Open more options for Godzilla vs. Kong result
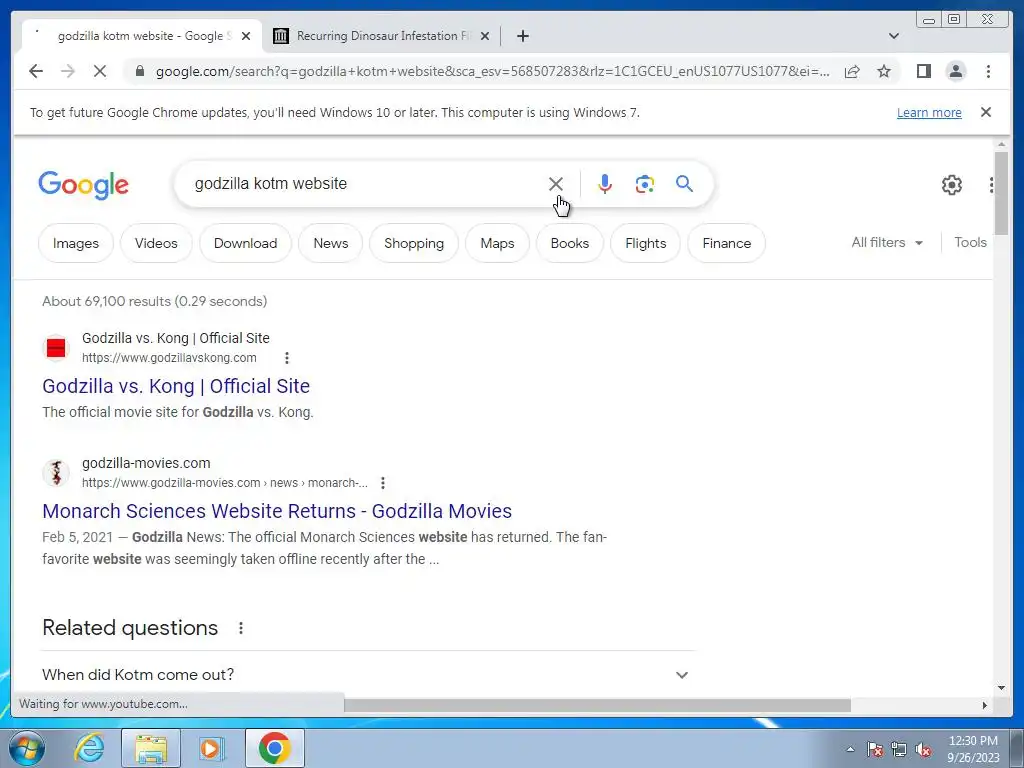Image resolution: width=1024 pixels, height=768 pixels. pos(287,358)
